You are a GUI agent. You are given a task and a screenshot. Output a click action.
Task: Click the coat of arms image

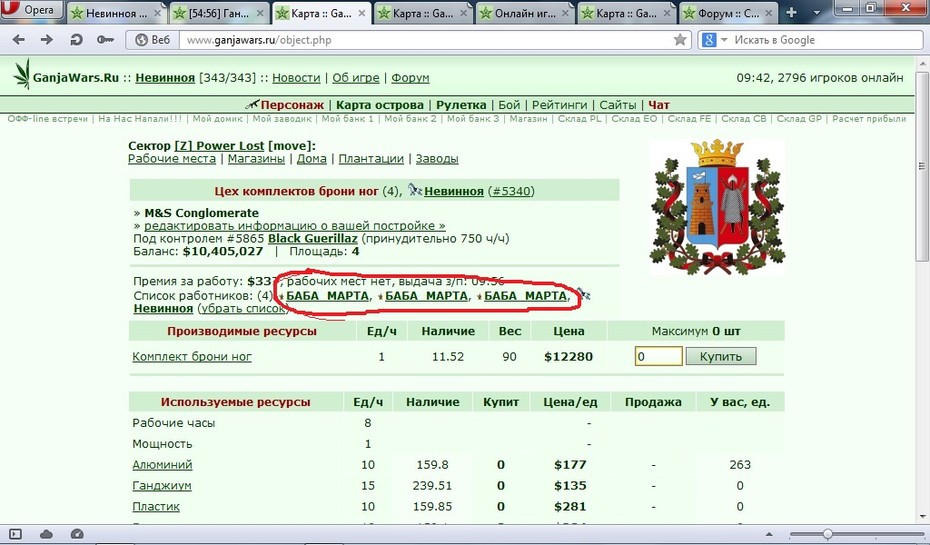pyautogui.click(x=718, y=207)
